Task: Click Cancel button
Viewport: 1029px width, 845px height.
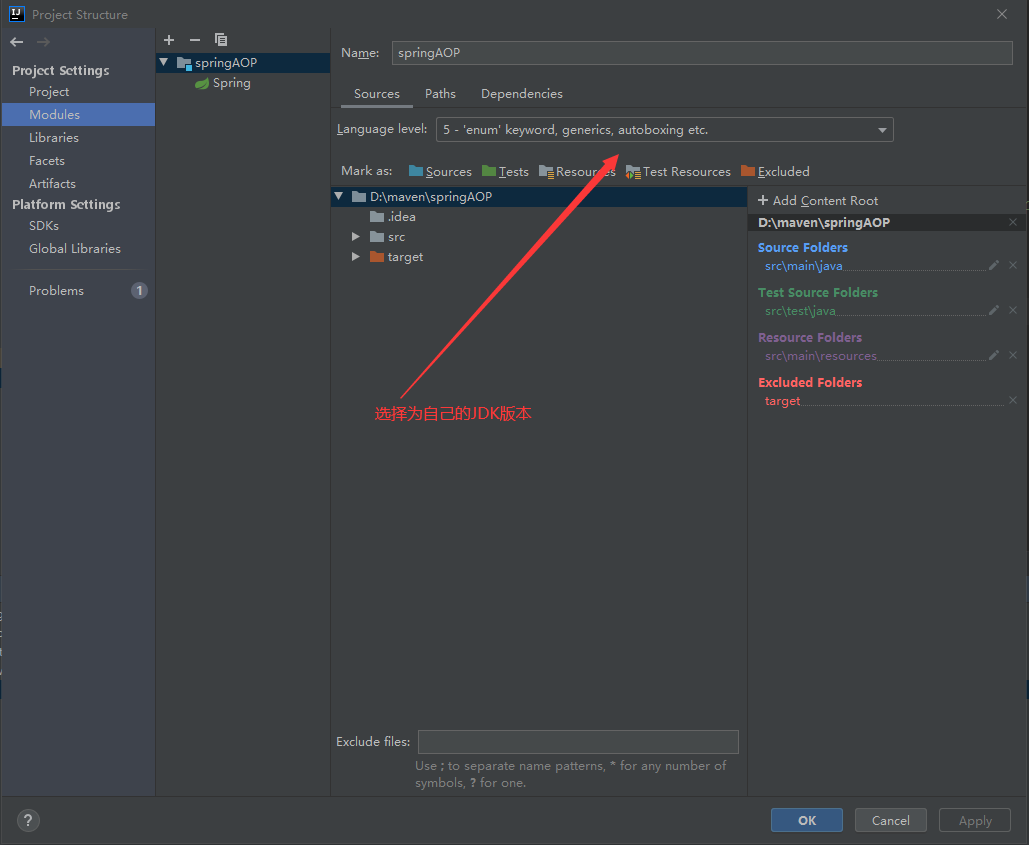Action: pos(891,820)
